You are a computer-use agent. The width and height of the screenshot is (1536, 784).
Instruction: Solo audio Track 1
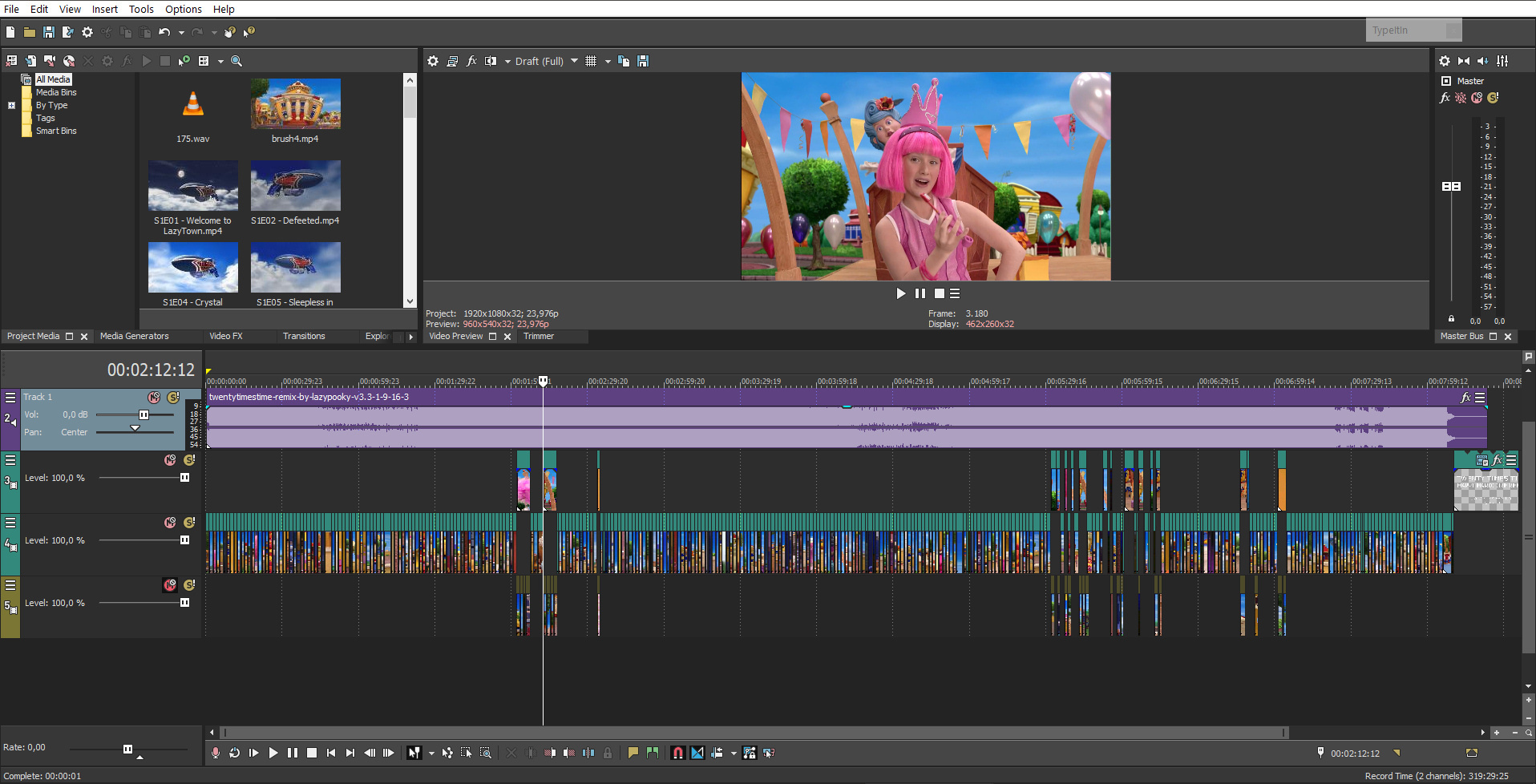coord(173,398)
